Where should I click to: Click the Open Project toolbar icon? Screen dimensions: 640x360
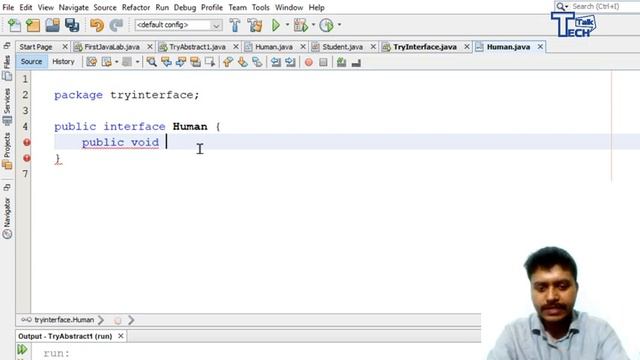(53, 25)
